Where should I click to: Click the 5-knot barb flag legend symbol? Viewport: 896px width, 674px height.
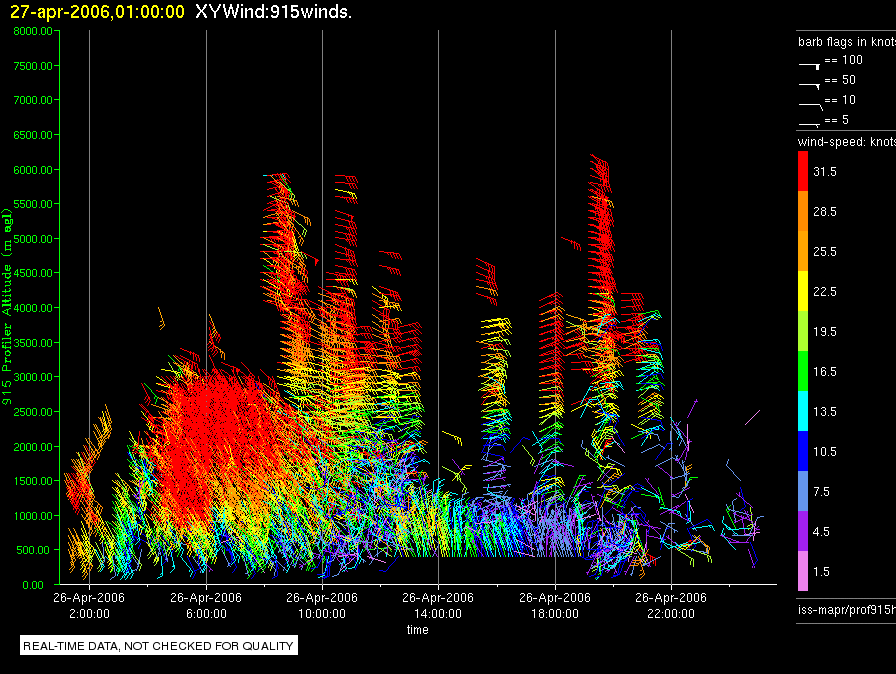[x=809, y=124]
